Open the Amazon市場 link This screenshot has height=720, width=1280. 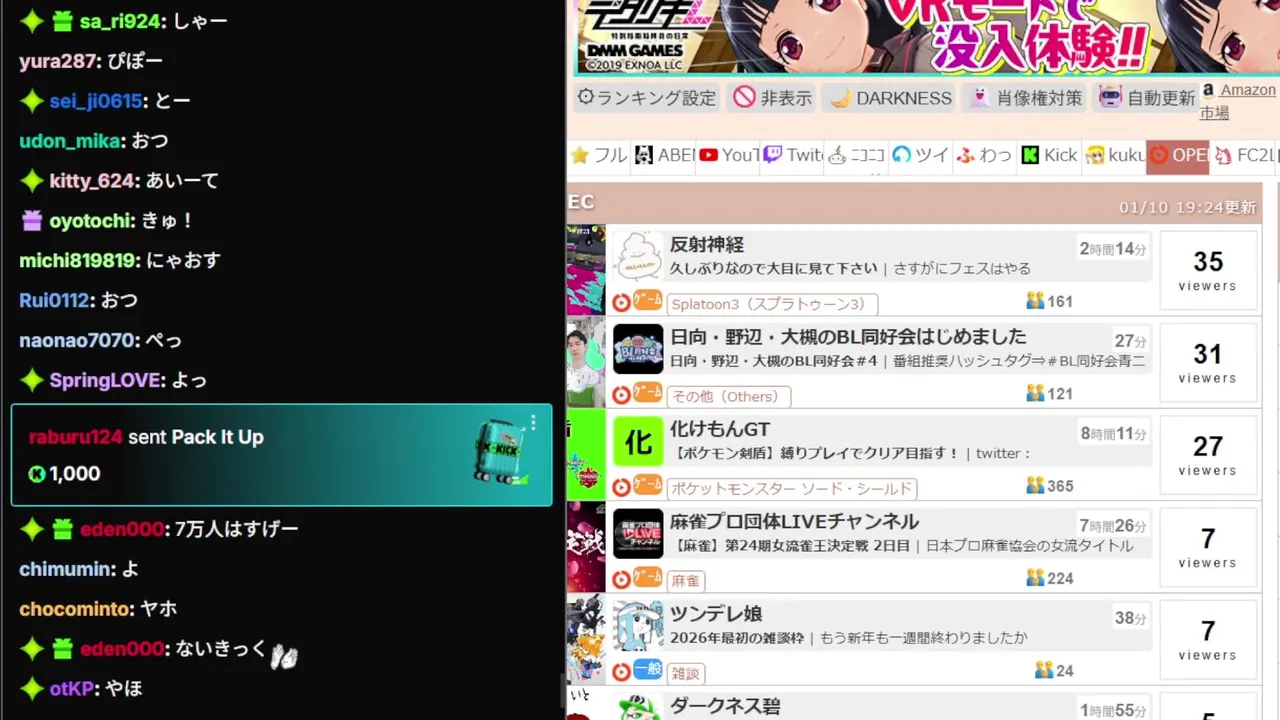(1238, 101)
